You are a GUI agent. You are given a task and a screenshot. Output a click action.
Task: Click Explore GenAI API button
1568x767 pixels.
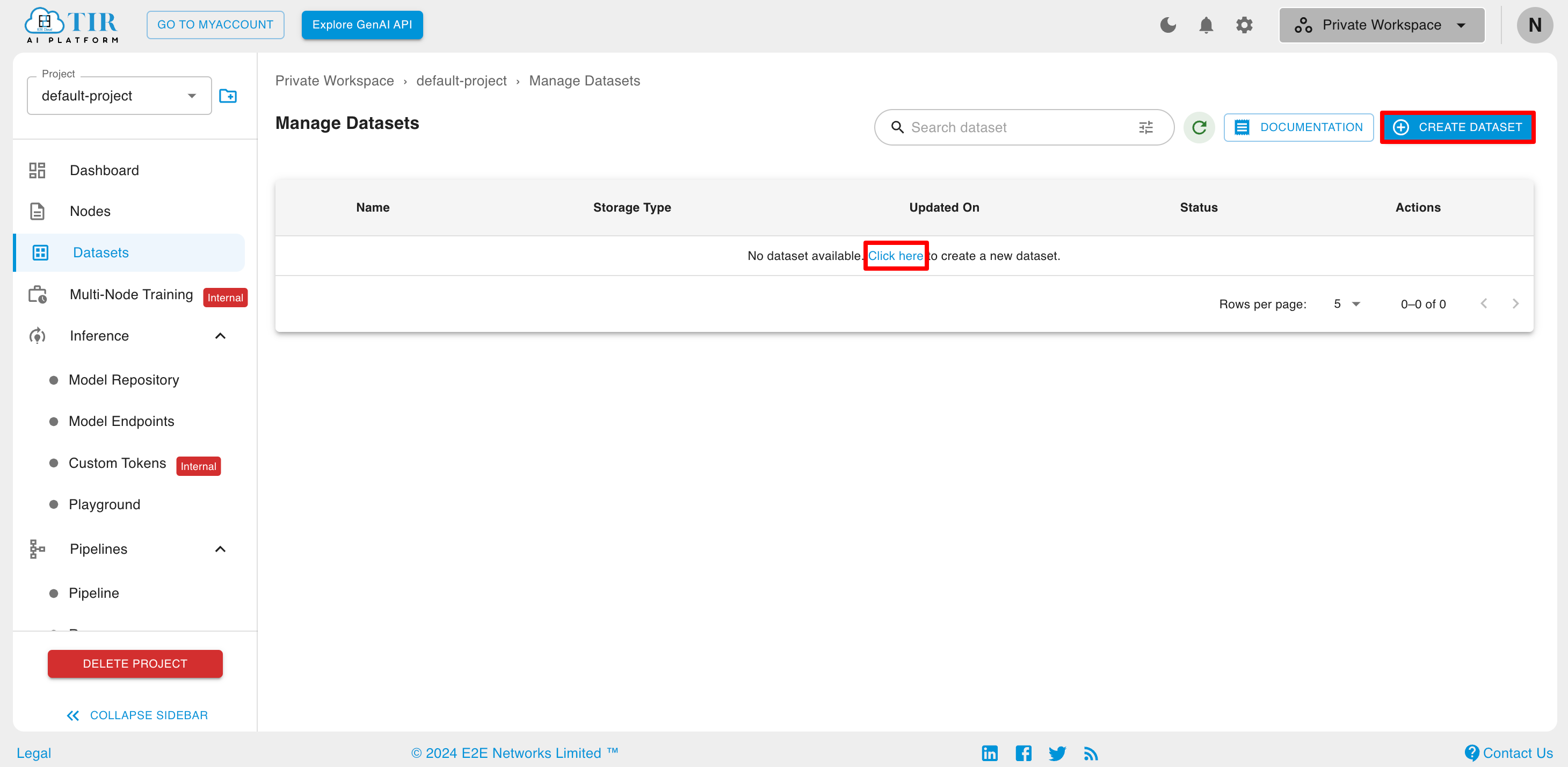click(362, 25)
